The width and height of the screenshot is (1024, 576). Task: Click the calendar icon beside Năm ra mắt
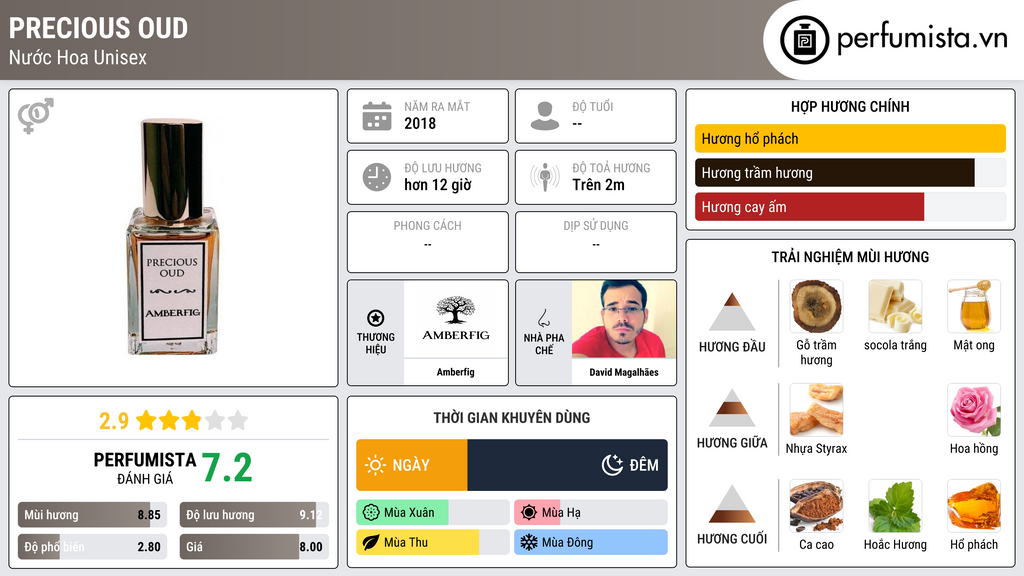(377, 116)
